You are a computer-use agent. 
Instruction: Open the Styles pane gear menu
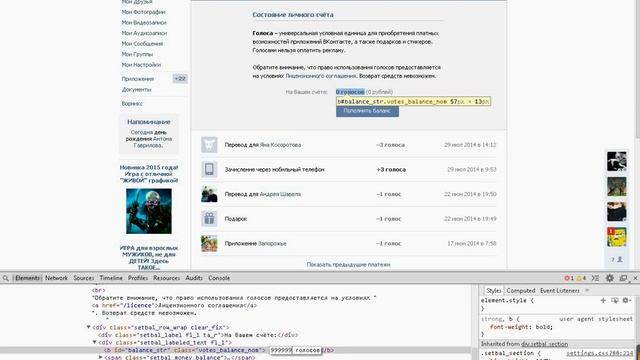pyautogui.click(x=626, y=300)
